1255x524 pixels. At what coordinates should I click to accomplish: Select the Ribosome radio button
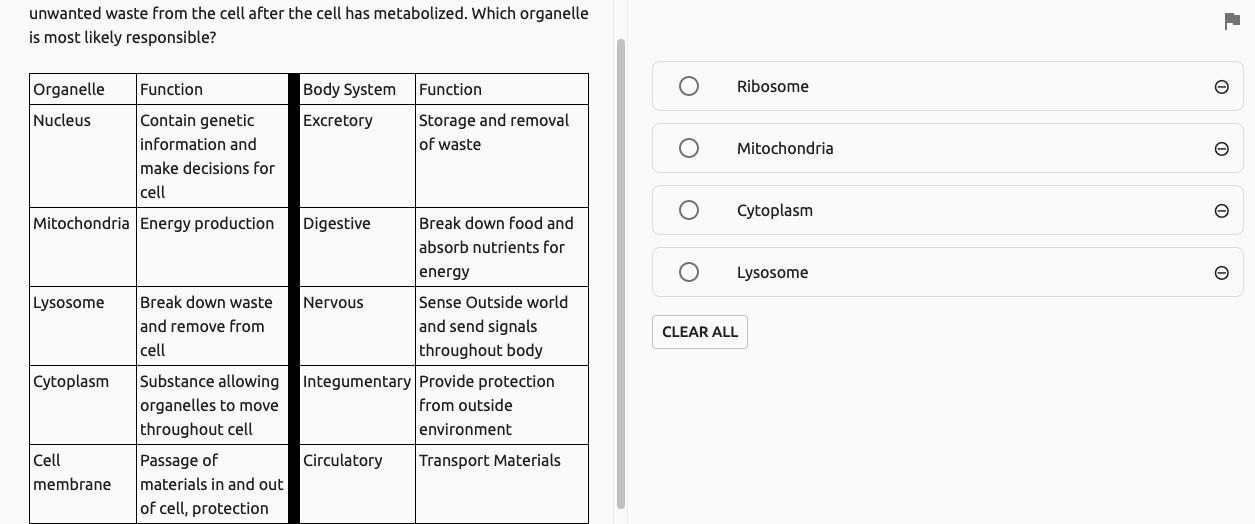coord(689,86)
